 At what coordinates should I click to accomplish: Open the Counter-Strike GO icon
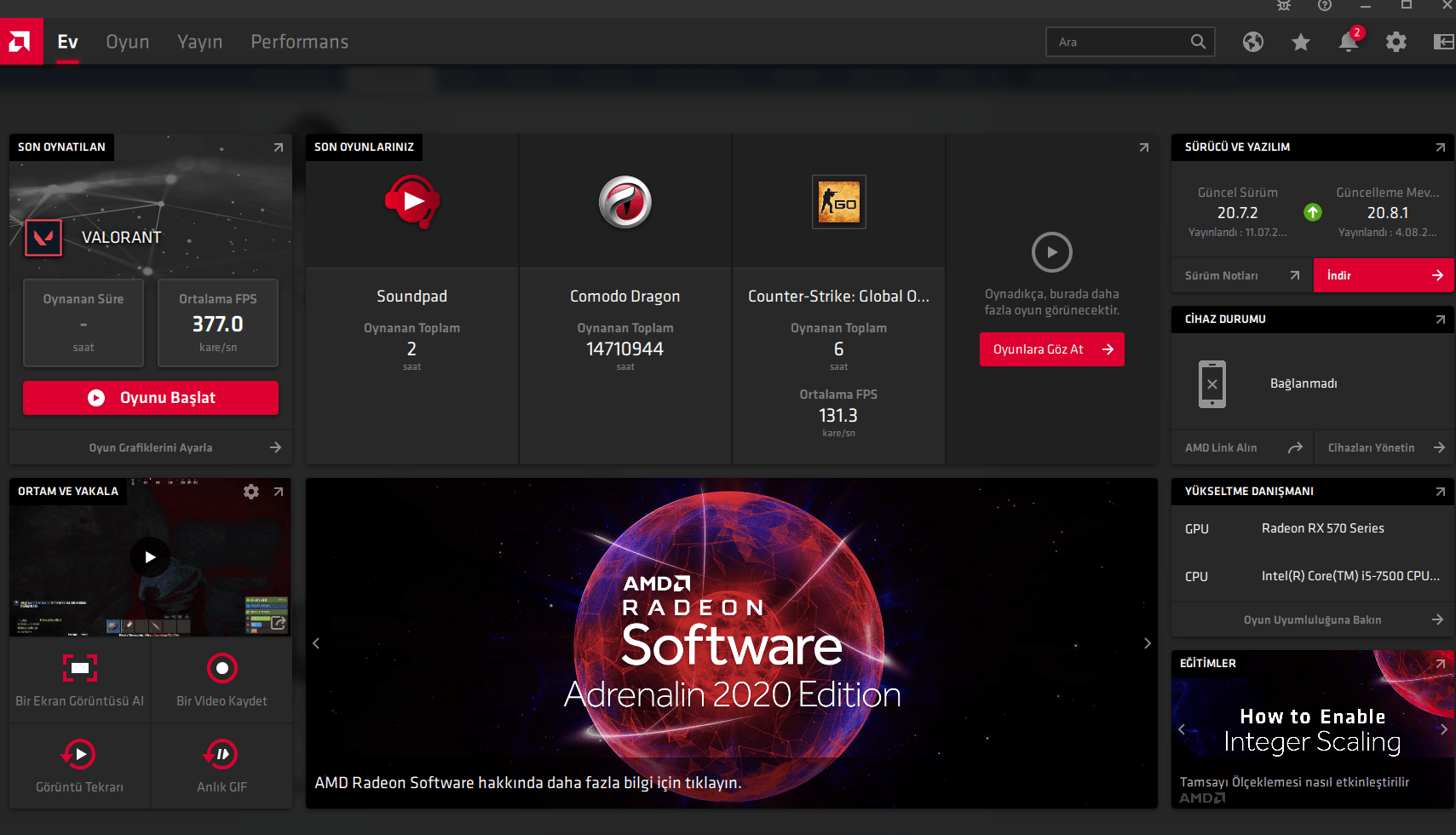coord(839,202)
